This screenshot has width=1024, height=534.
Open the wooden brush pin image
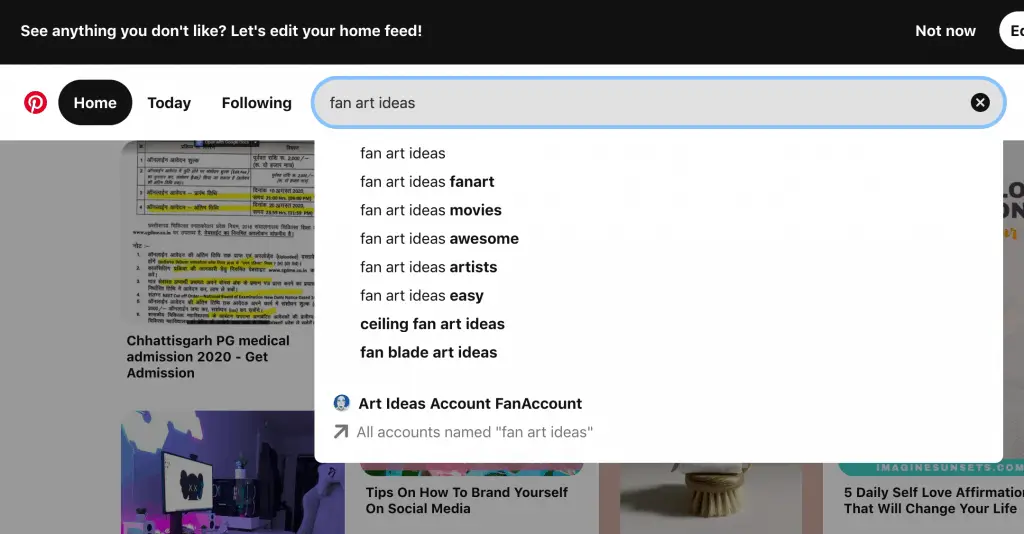[x=711, y=498]
